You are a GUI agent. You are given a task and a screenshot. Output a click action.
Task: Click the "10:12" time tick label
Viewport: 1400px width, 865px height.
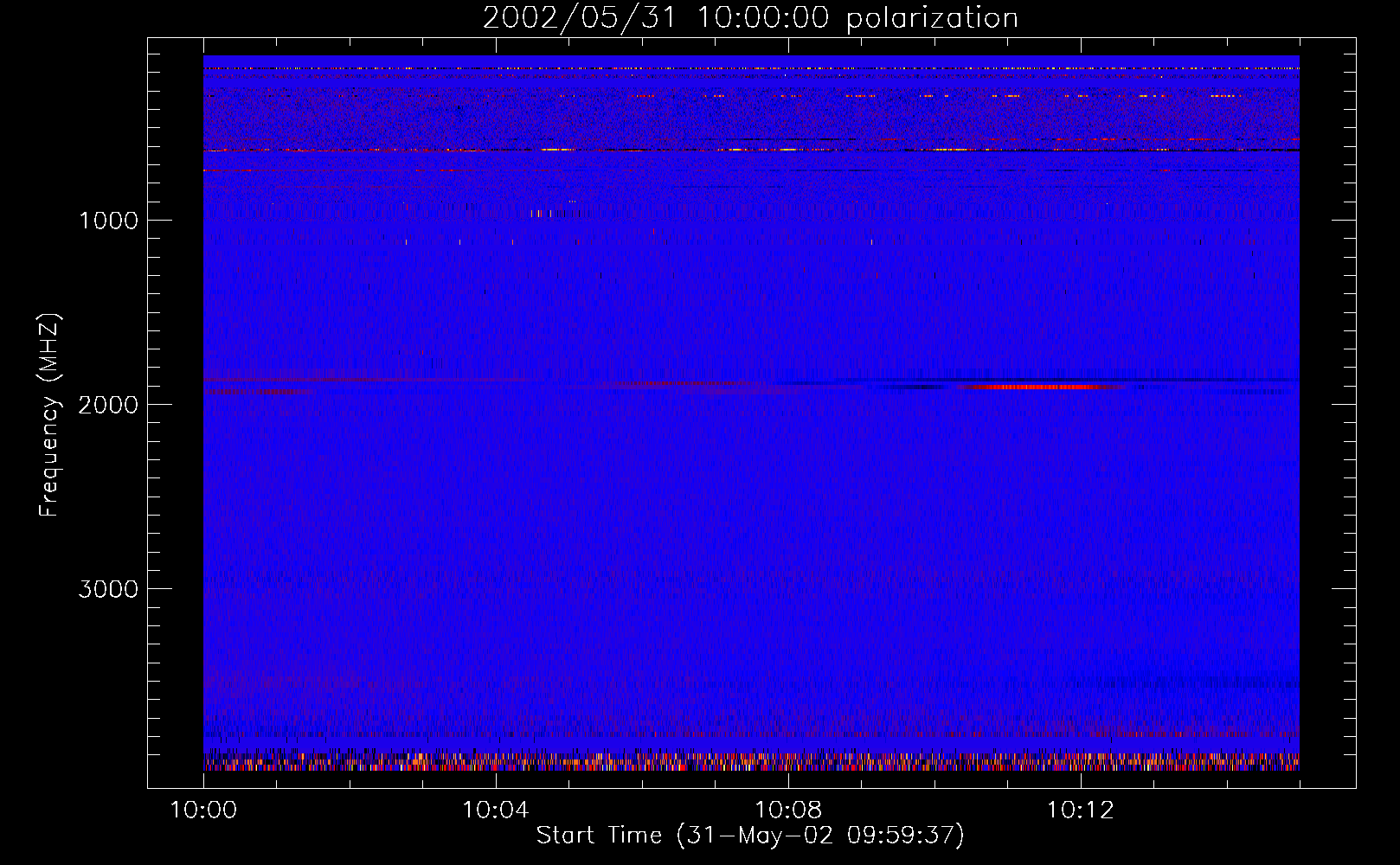click(1080, 811)
